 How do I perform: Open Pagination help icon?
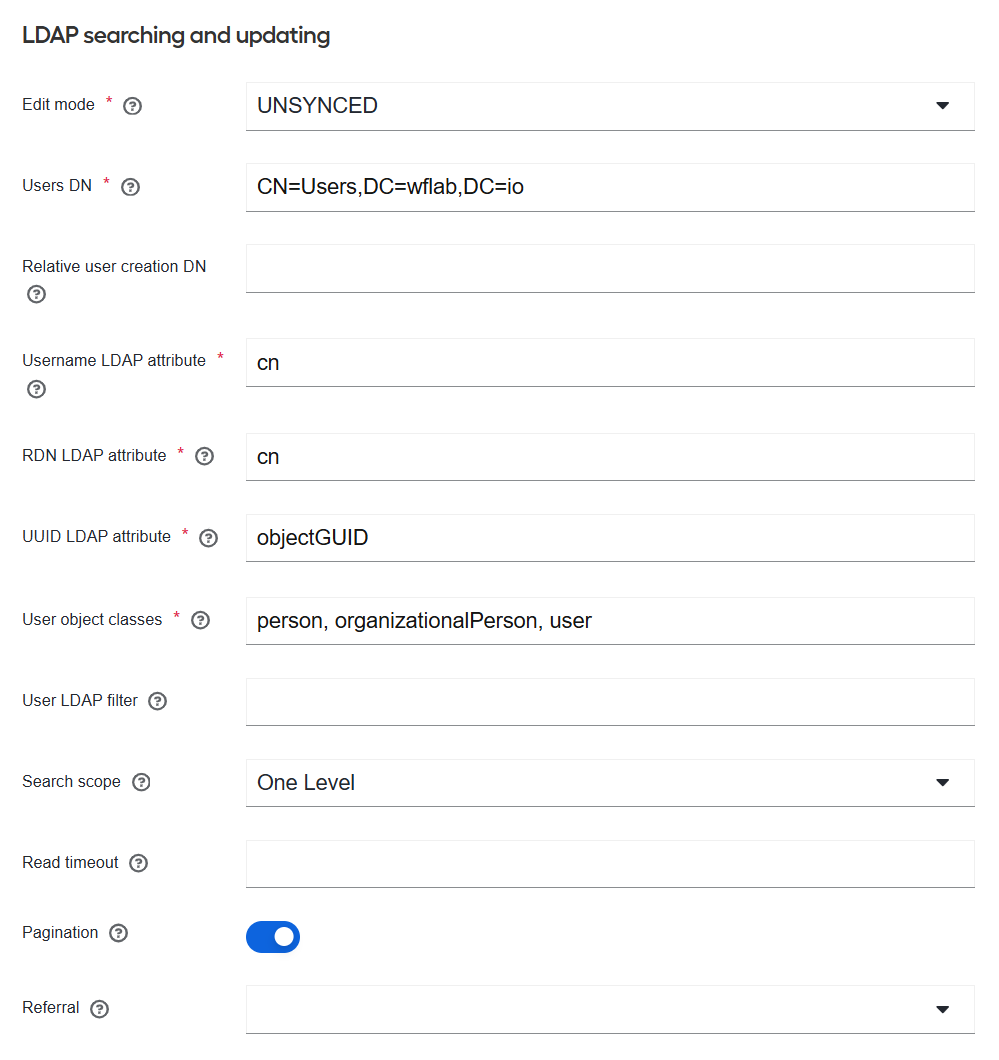click(x=119, y=933)
